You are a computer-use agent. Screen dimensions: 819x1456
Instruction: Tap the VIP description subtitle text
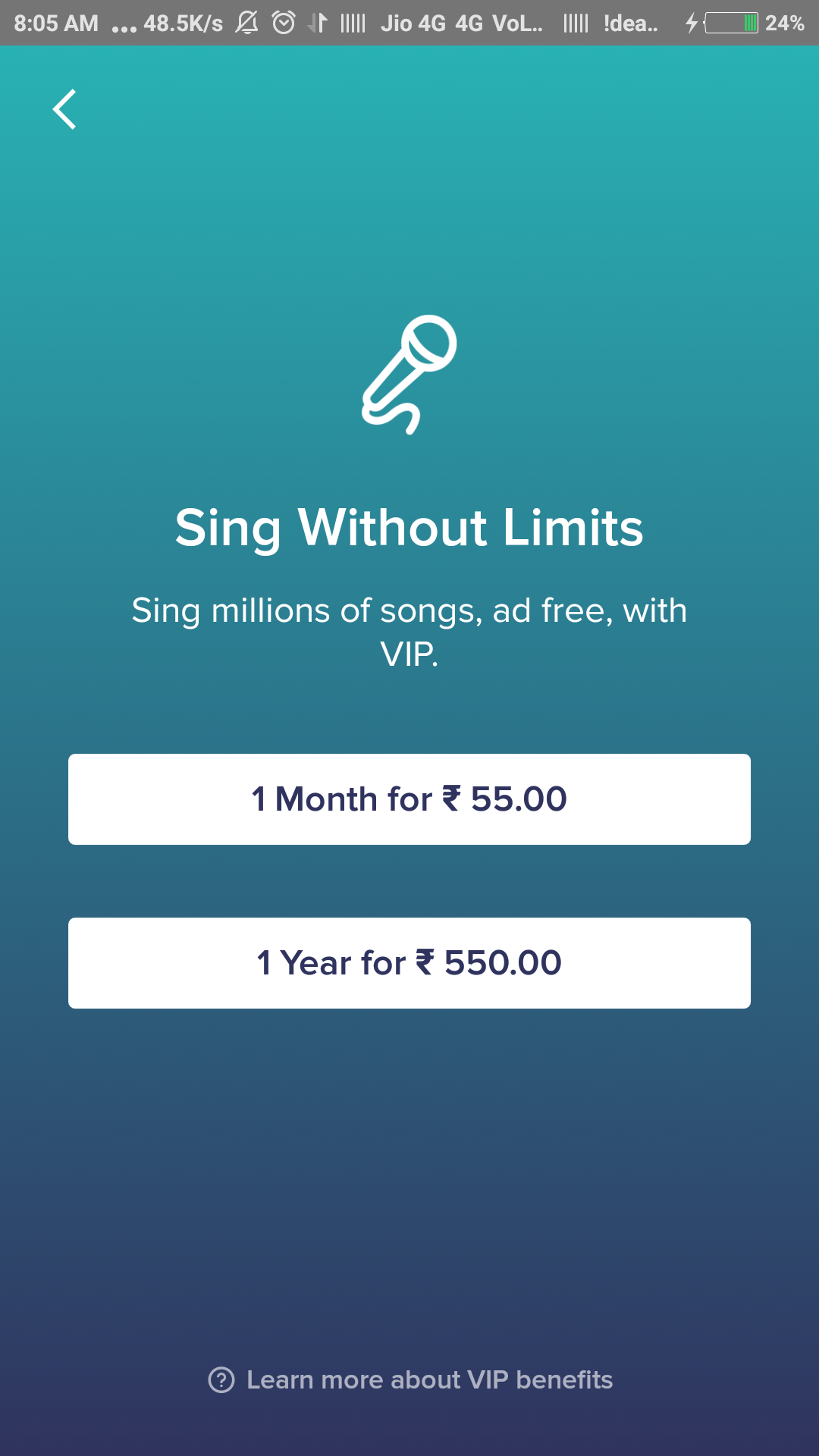click(409, 632)
